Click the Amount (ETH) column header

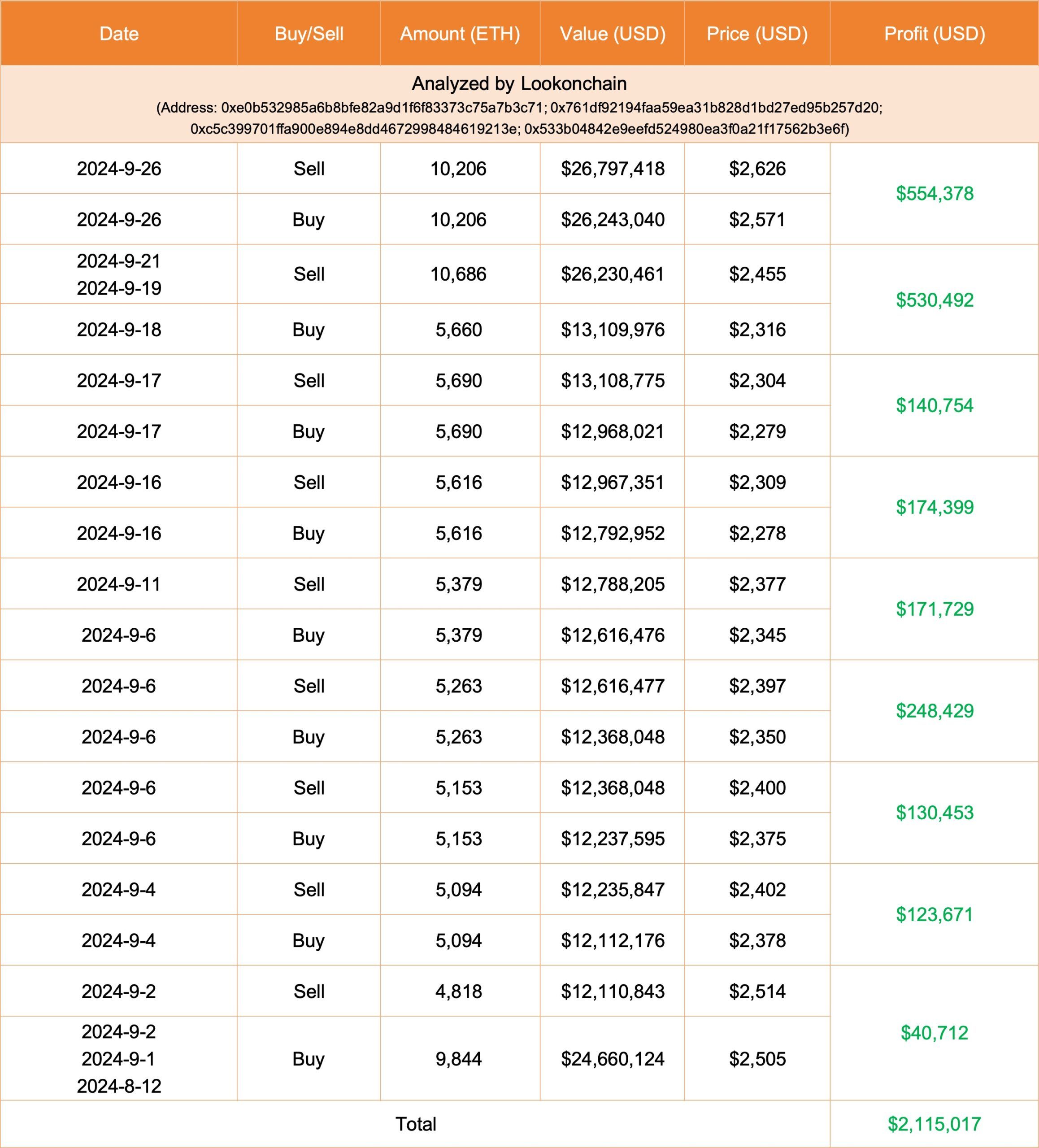(460, 34)
